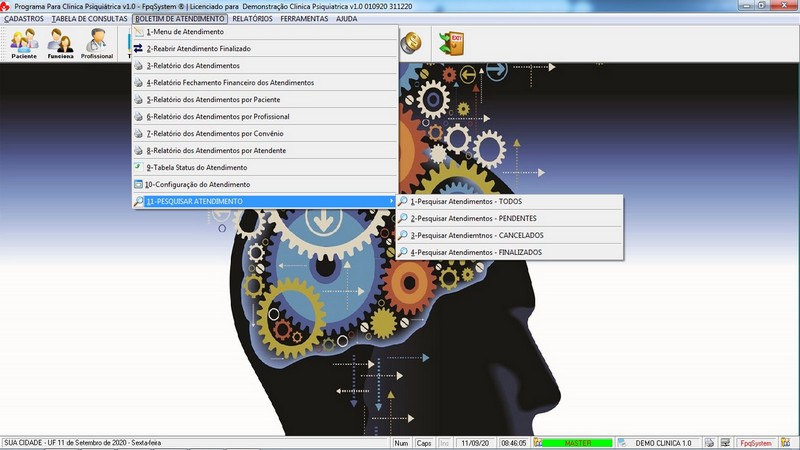Click the gold coin finance toolbar icon
Image resolution: width=800 pixels, height=450 pixels.
coord(411,43)
